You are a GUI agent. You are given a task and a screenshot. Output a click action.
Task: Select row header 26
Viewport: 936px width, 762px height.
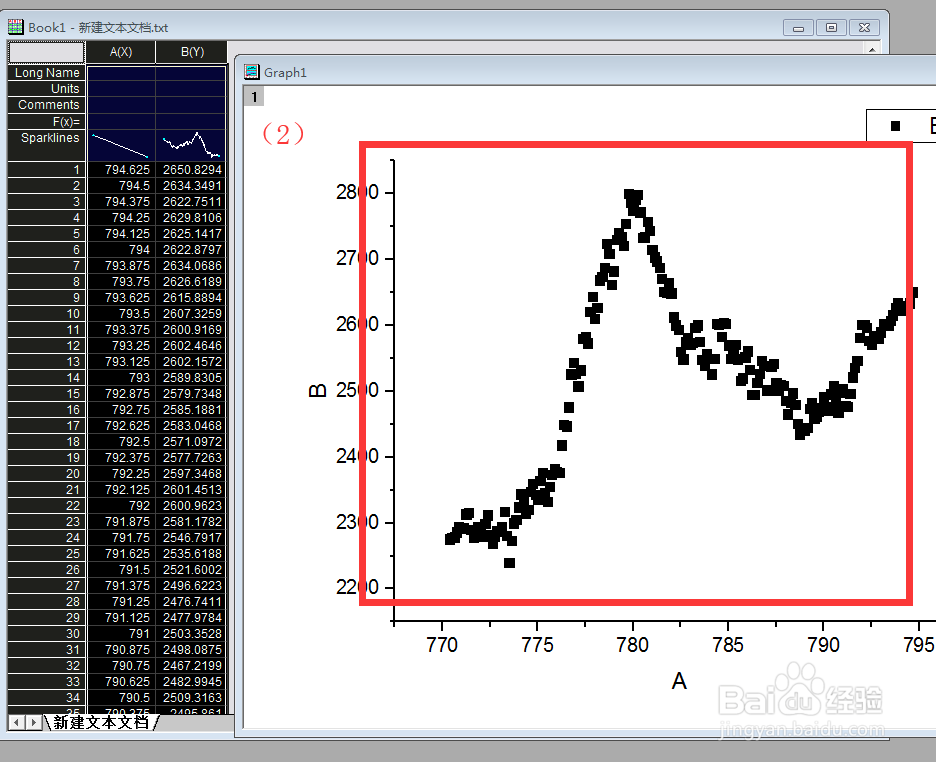(x=47, y=570)
